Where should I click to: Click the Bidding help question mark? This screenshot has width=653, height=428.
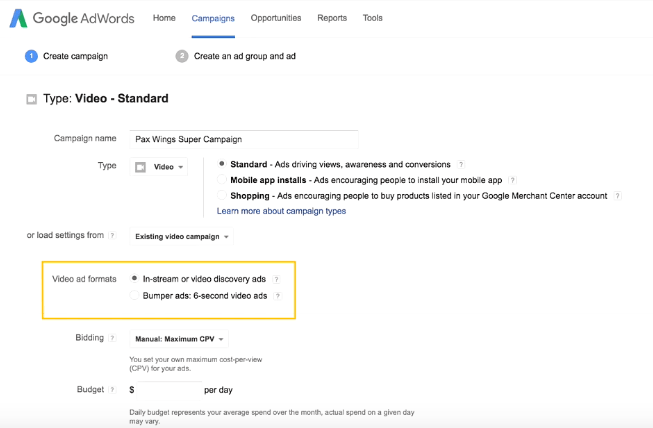coord(112,339)
